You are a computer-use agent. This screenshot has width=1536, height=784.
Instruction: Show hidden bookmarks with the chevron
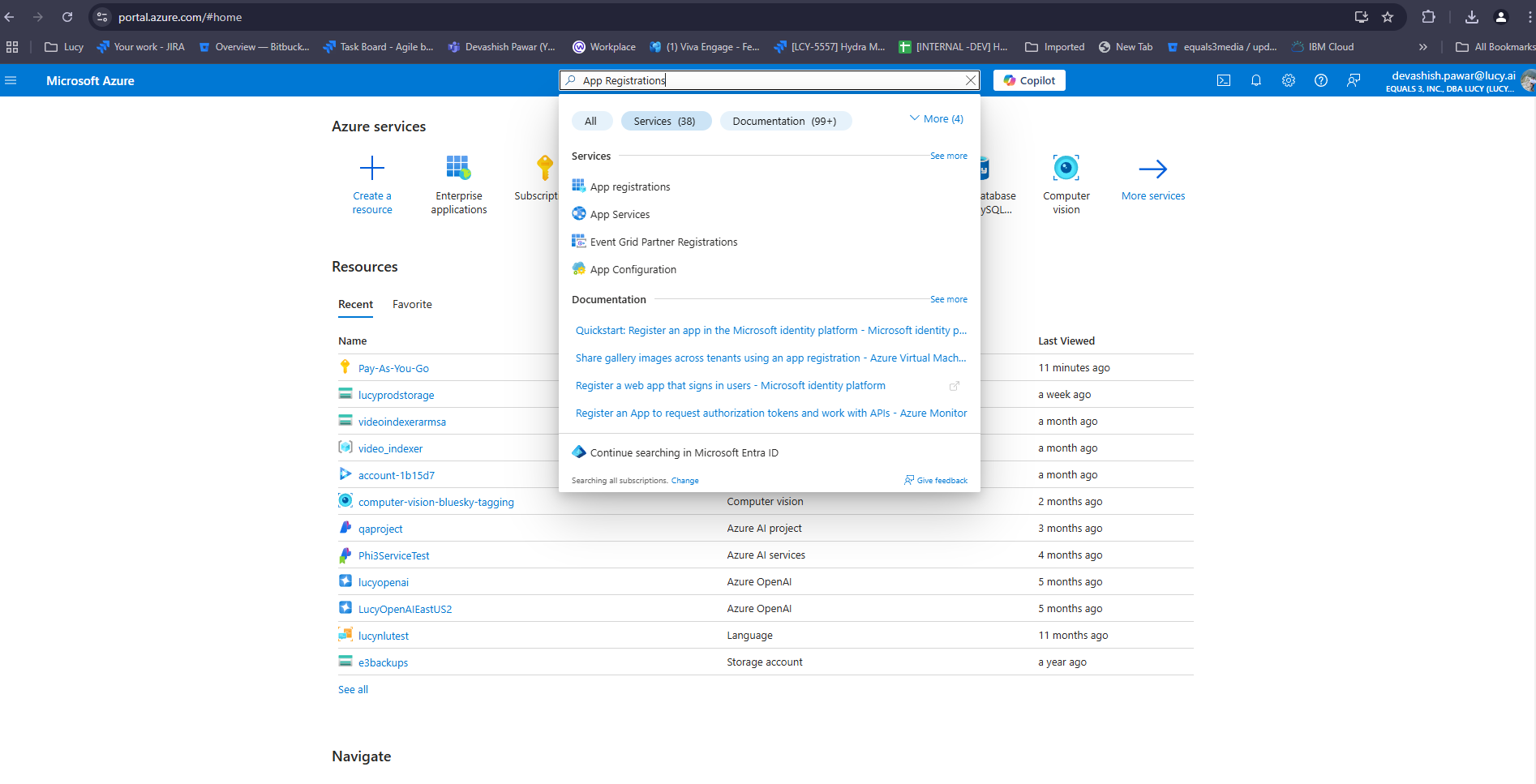coord(1422,47)
